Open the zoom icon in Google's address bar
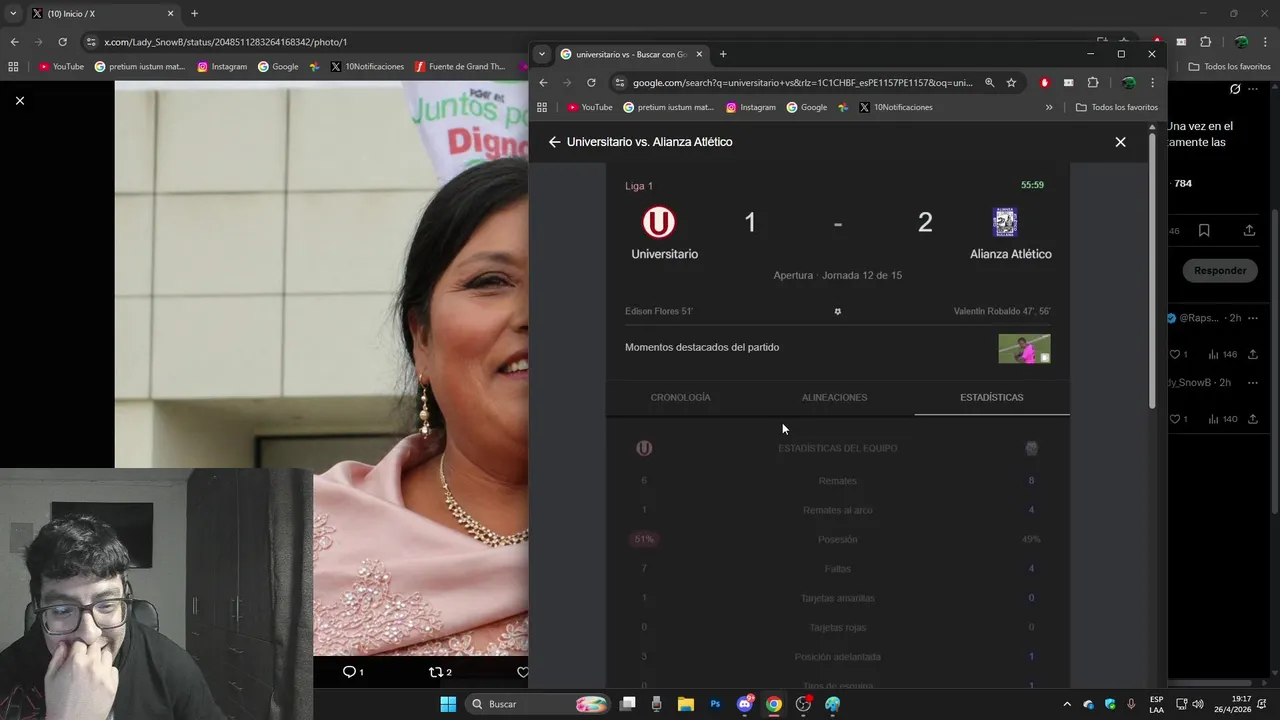This screenshot has width=1280, height=720. pos(989,83)
